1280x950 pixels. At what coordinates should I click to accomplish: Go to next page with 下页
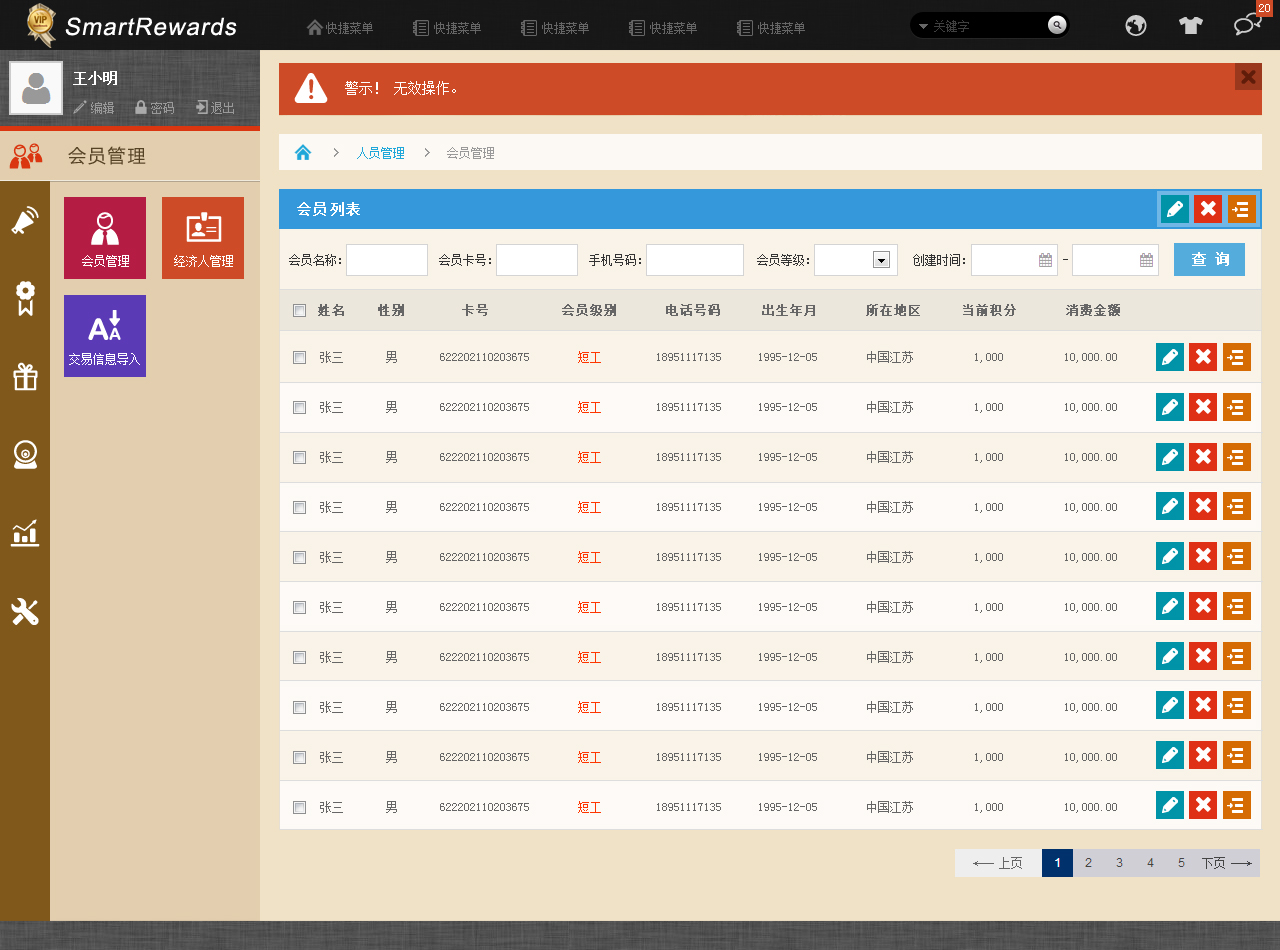pos(1227,863)
